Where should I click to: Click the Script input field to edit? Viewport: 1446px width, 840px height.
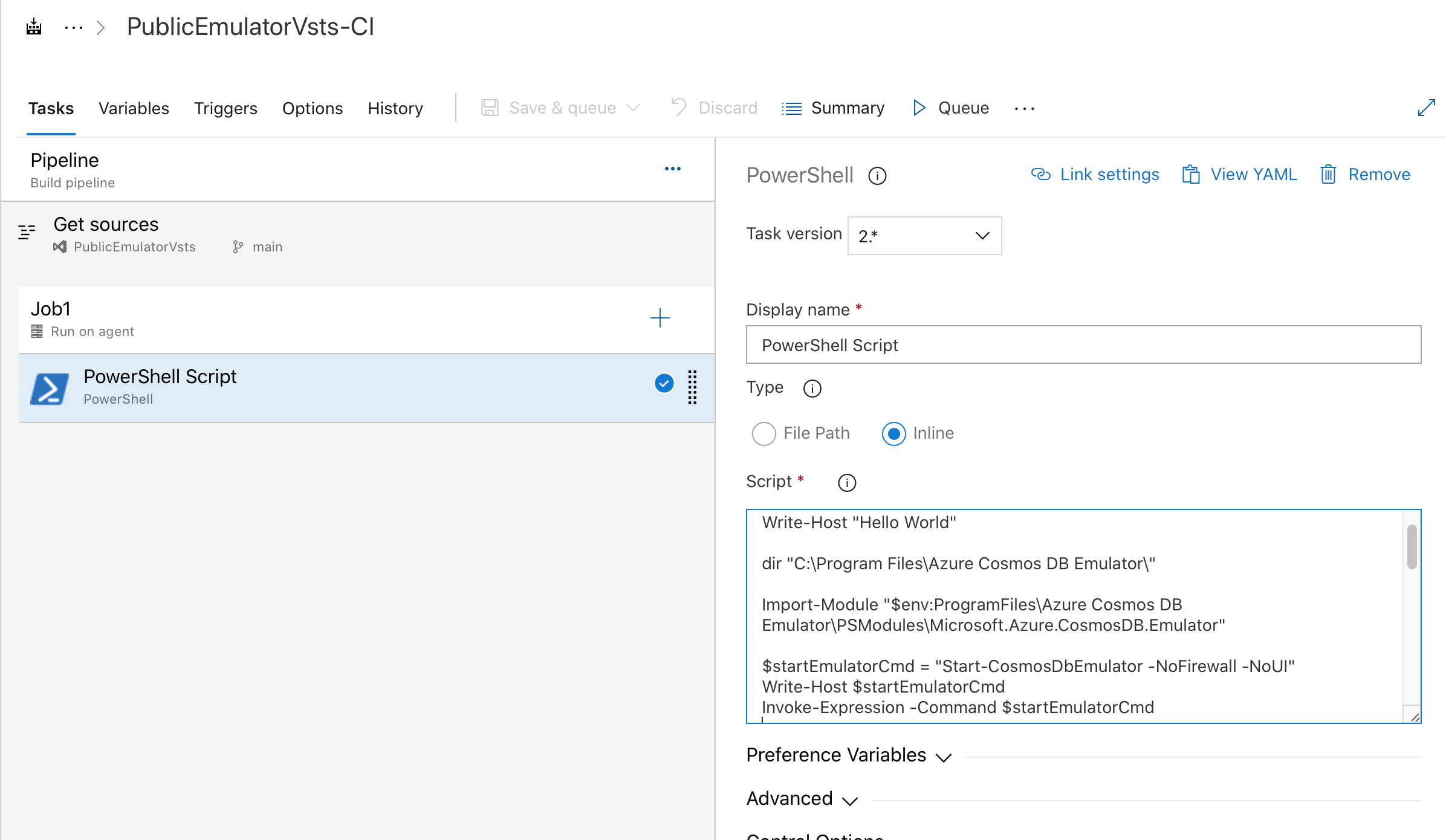click(1083, 615)
